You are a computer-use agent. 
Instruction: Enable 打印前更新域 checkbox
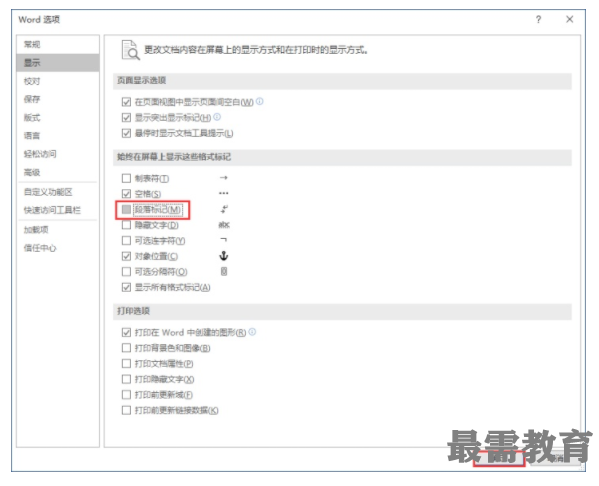coord(126,394)
